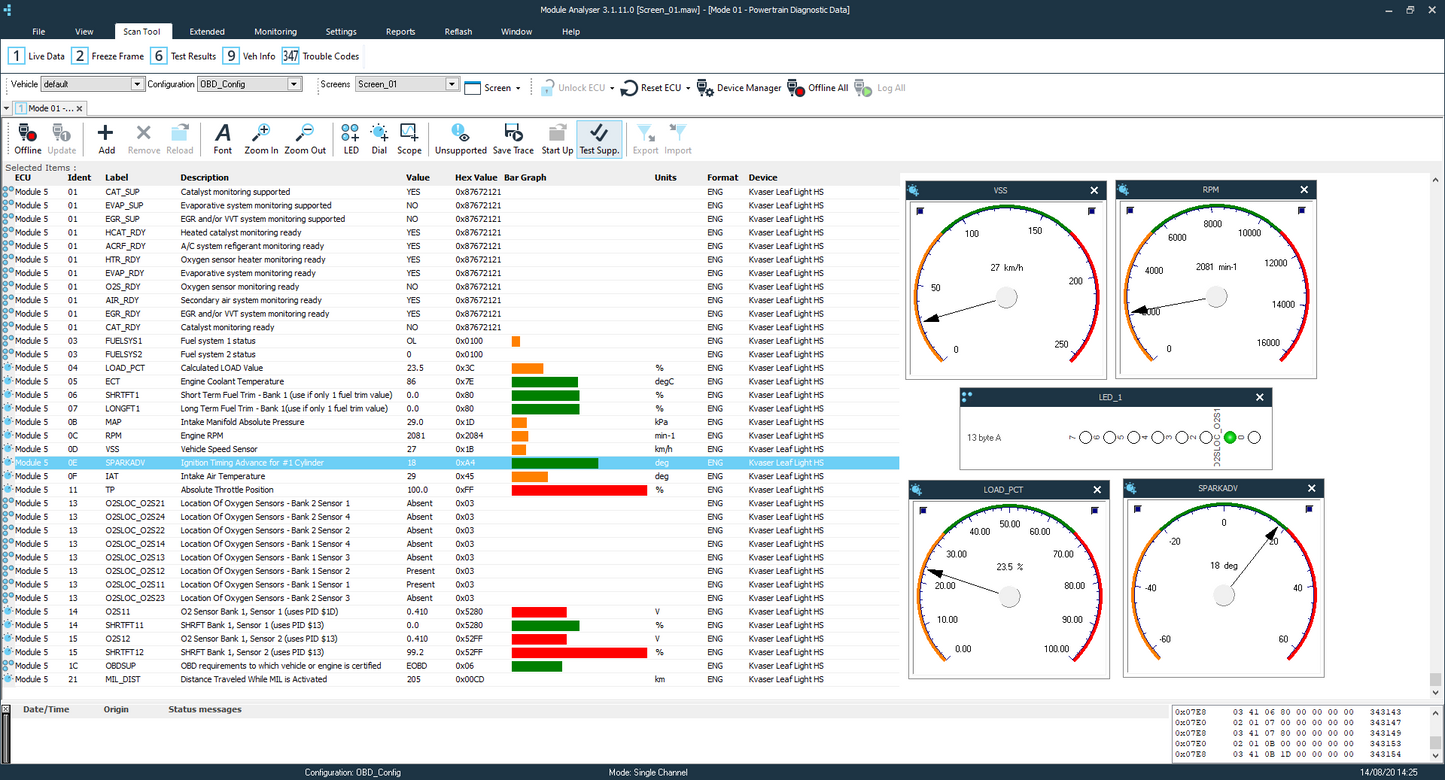Click LED bit 4 circle in LED_1
Viewport: 1445px width, 780px height.
pyautogui.click(x=1158, y=437)
